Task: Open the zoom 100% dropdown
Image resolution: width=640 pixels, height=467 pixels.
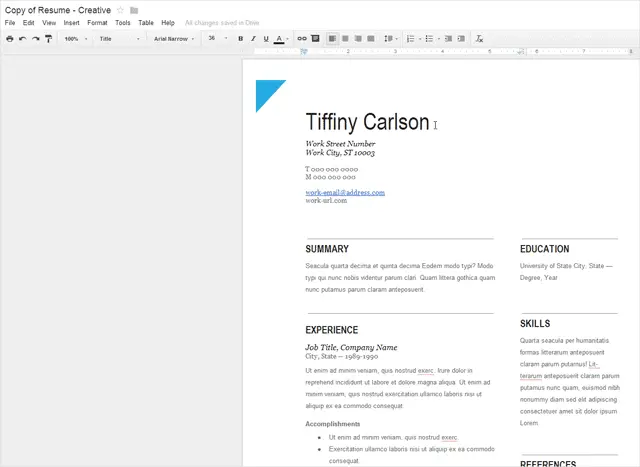Action: click(76, 39)
